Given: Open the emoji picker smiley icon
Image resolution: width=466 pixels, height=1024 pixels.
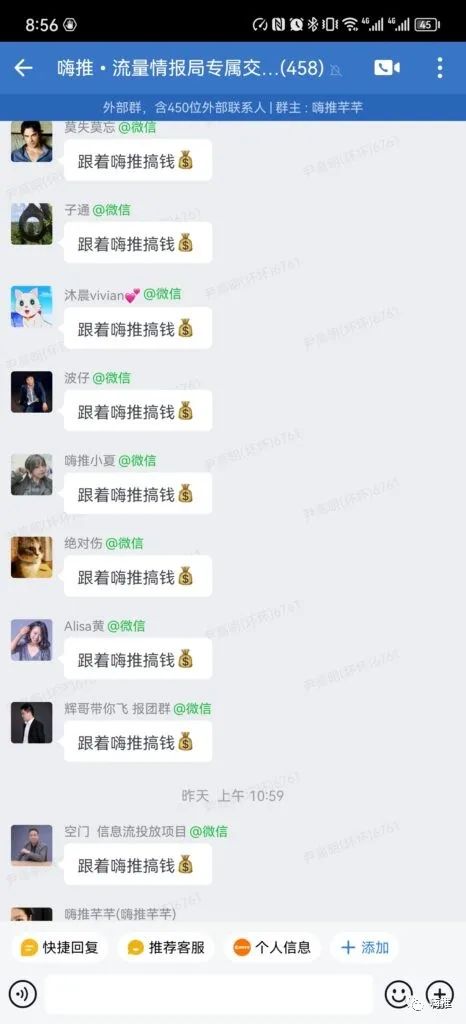Looking at the screenshot, I should [x=398, y=995].
